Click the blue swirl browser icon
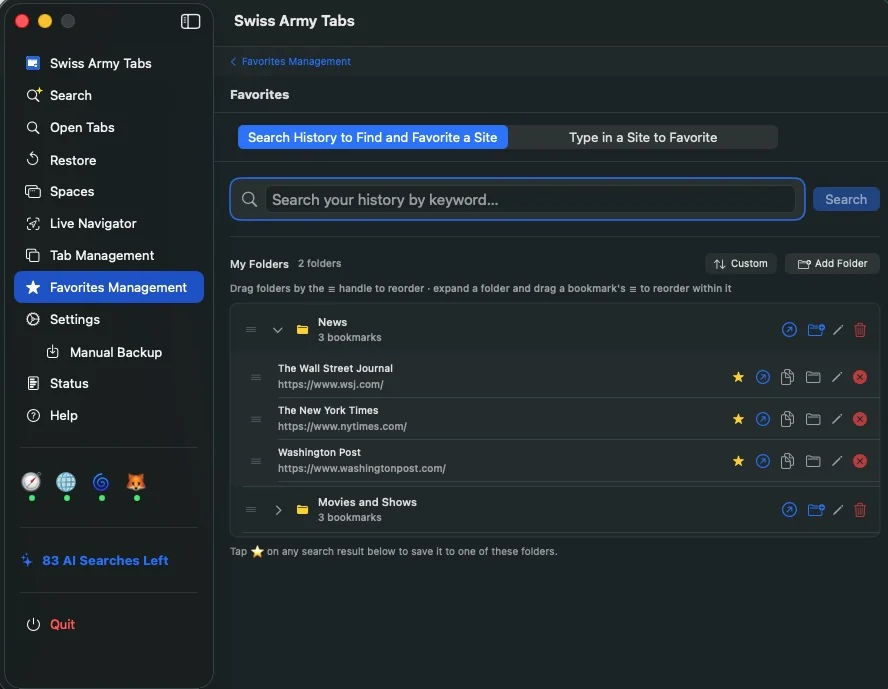Screen dimensions: 888x689 point(101,482)
